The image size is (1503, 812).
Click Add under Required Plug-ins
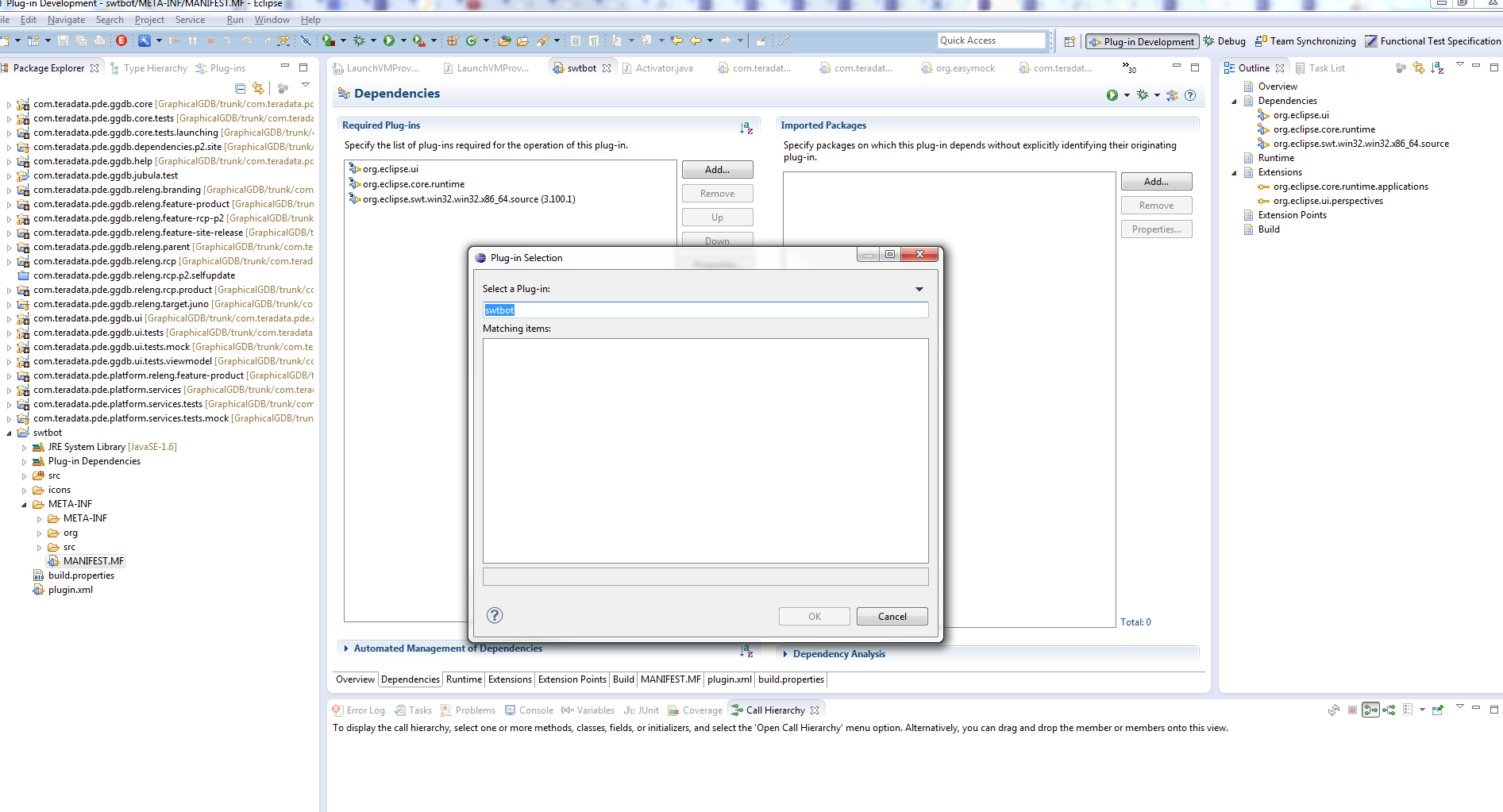point(717,170)
